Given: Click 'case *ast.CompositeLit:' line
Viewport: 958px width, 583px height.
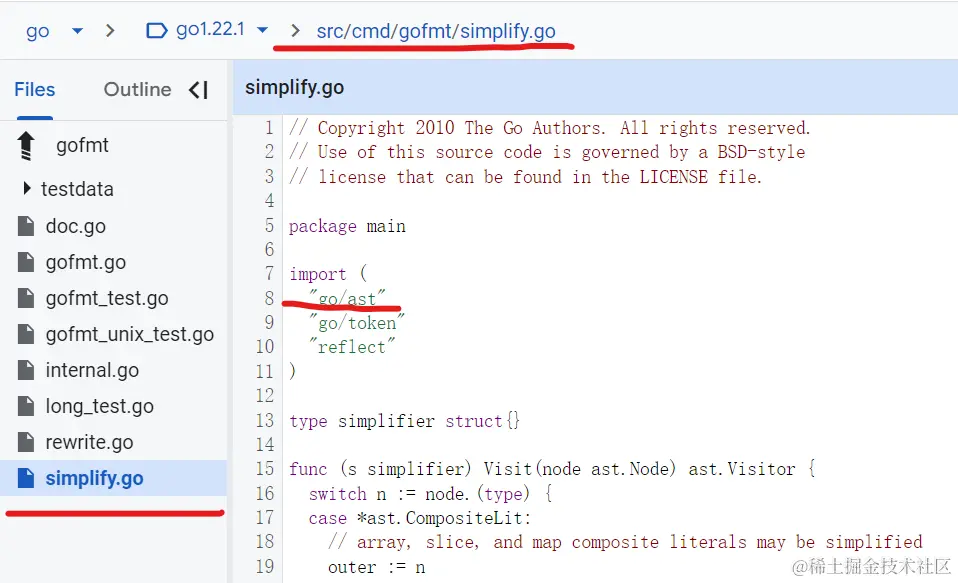Looking at the screenshot, I should pyautogui.click(x=420, y=518).
